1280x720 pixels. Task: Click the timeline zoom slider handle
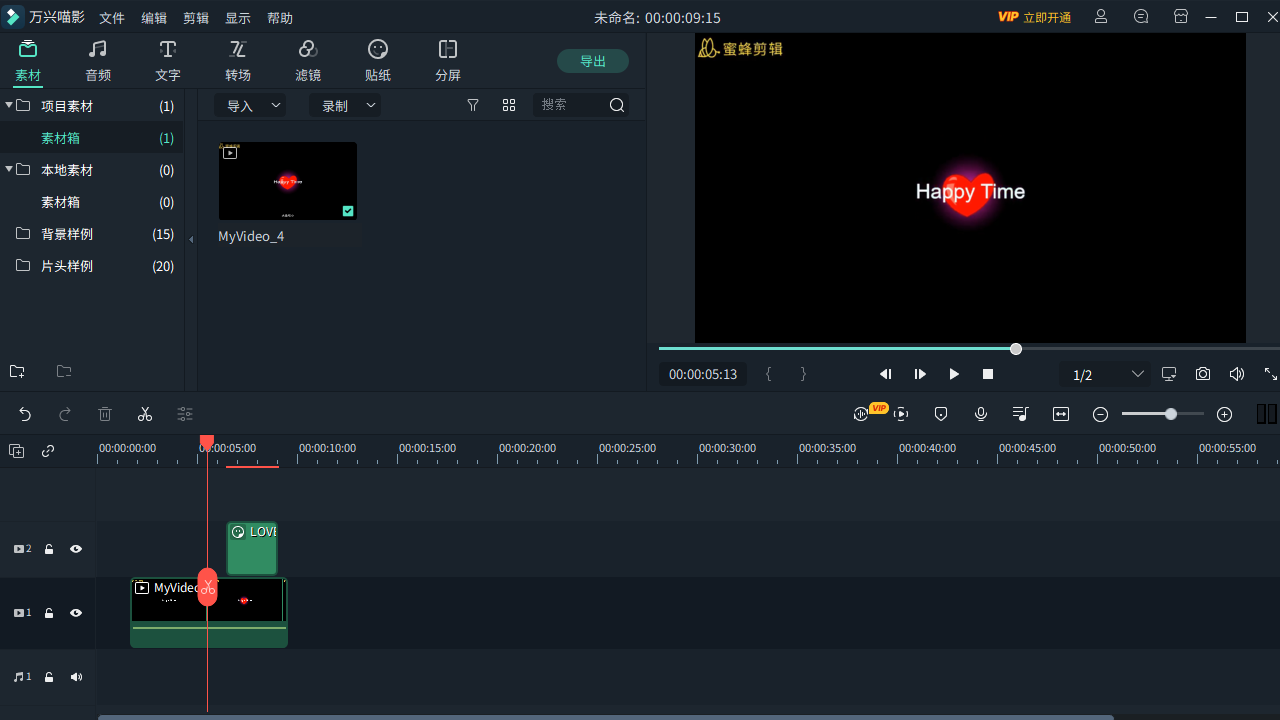click(1170, 413)
